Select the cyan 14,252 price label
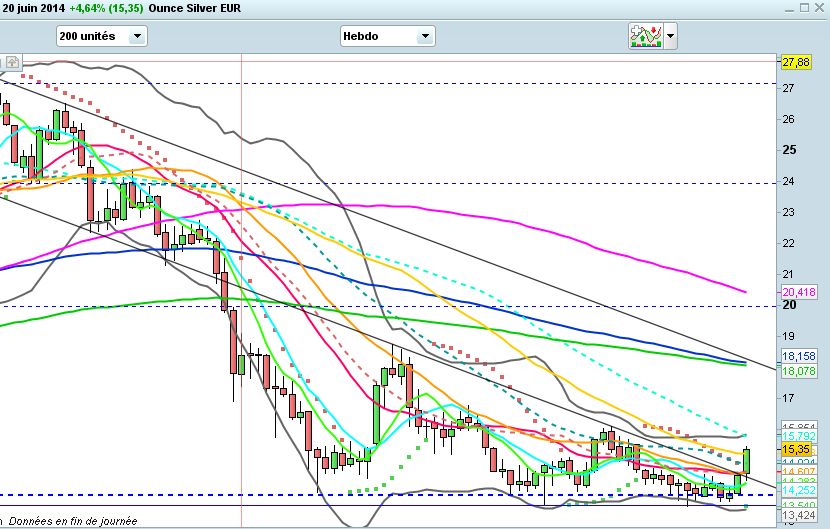Viewport: 830px width, 529px height. pos(799,490)
